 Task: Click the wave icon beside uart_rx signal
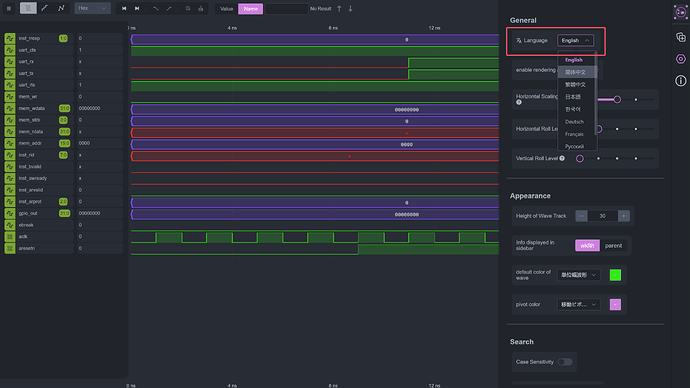click(10, 62)
